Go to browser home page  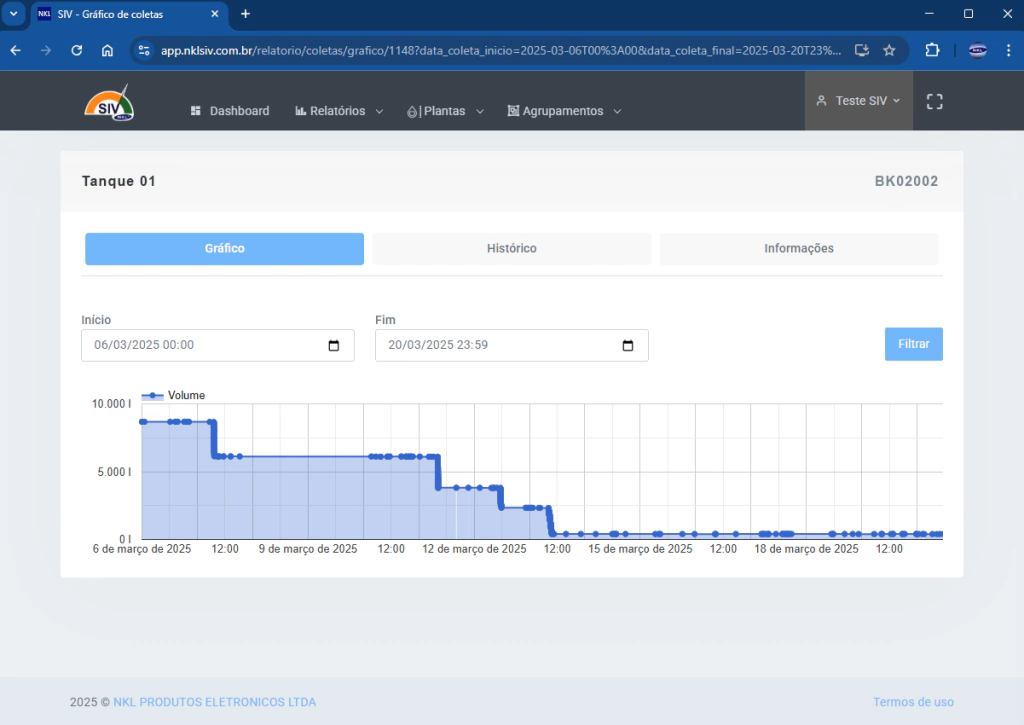click(107, 50)
